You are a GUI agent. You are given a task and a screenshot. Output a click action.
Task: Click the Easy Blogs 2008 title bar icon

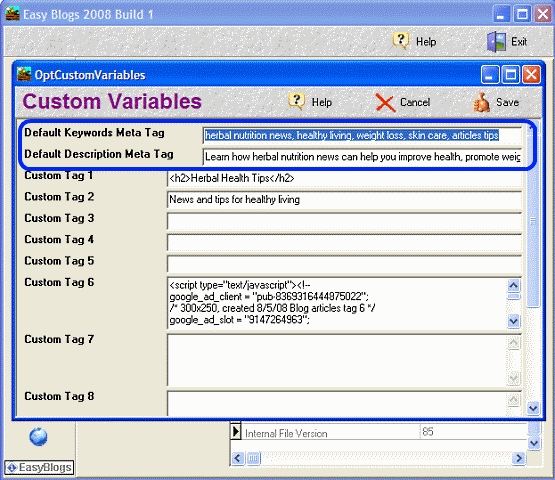[12, 14]
